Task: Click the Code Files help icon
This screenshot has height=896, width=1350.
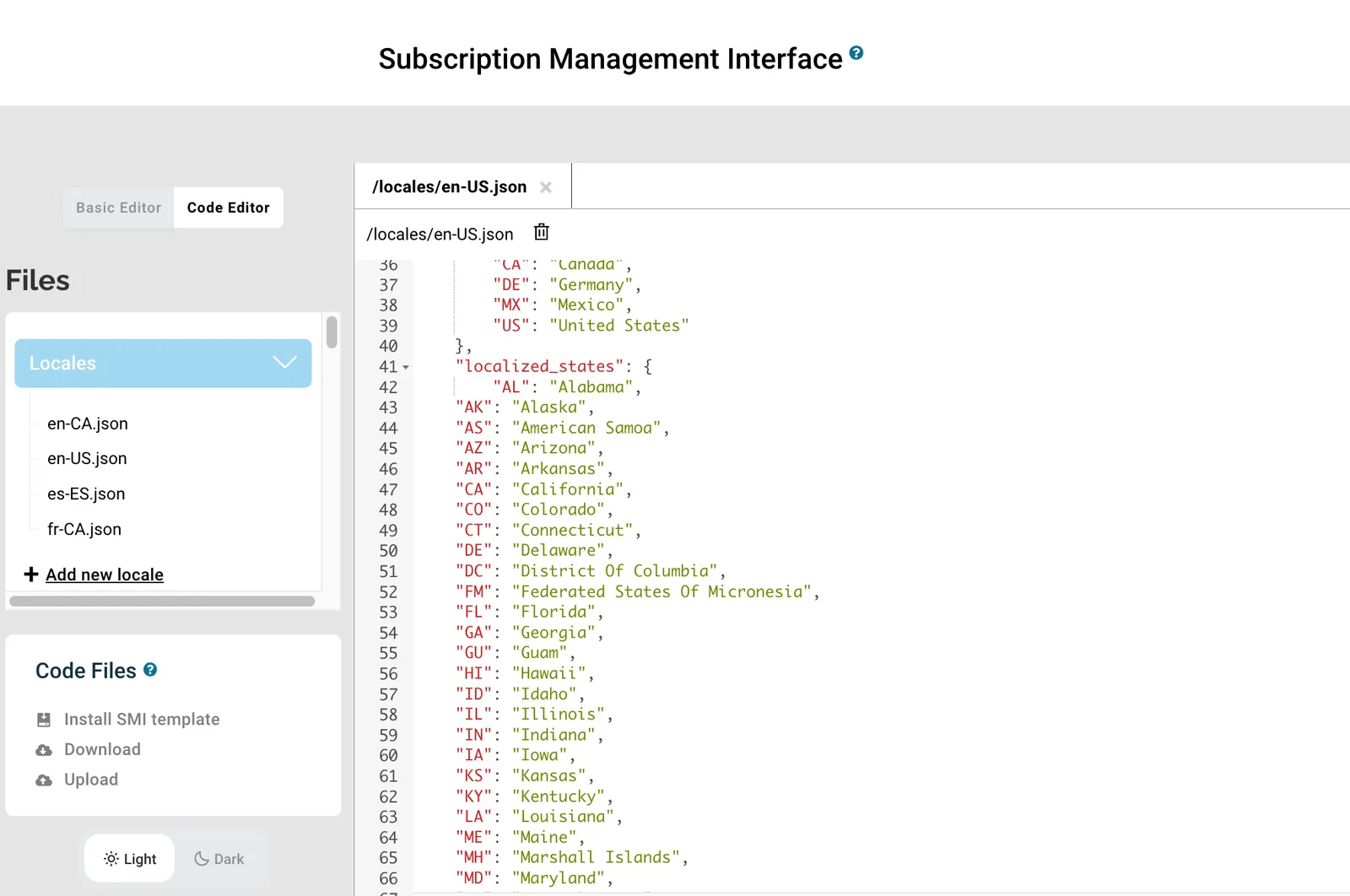Action: click(x=150, y=670)
